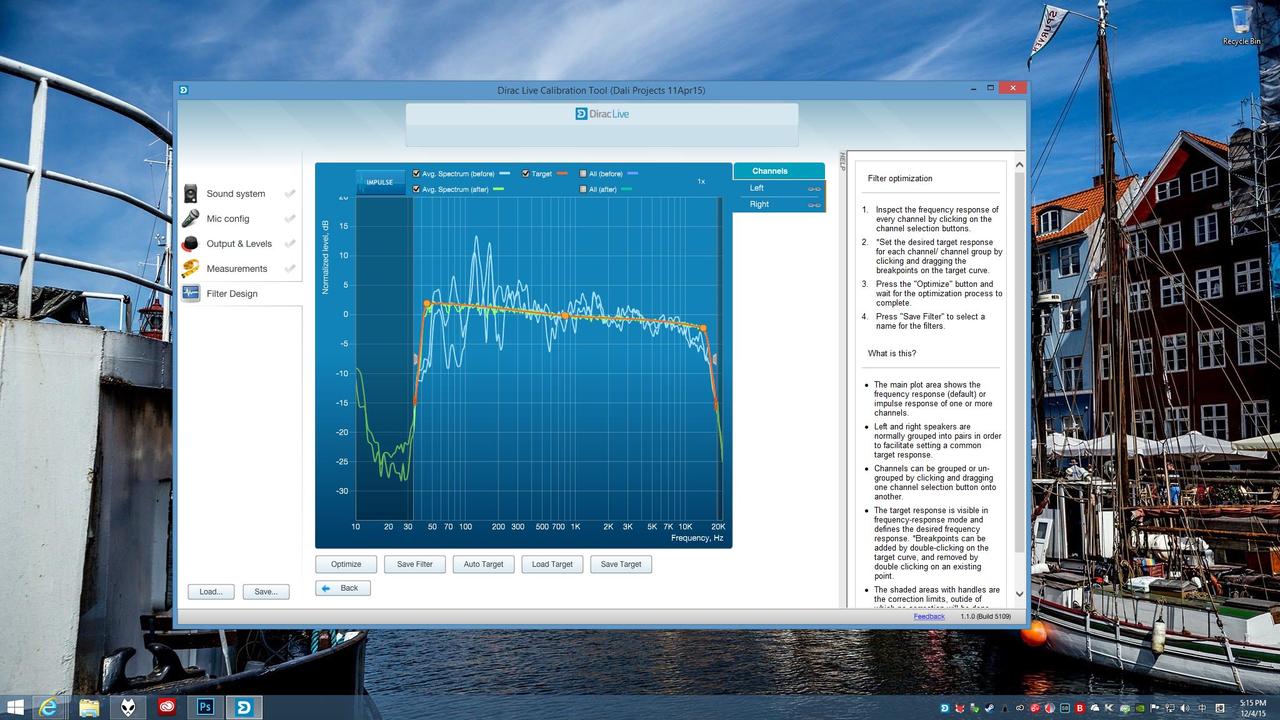Viewport: 1280px width, 720px height.
Task: Click Save Target button
Action: tap(621, 564)
